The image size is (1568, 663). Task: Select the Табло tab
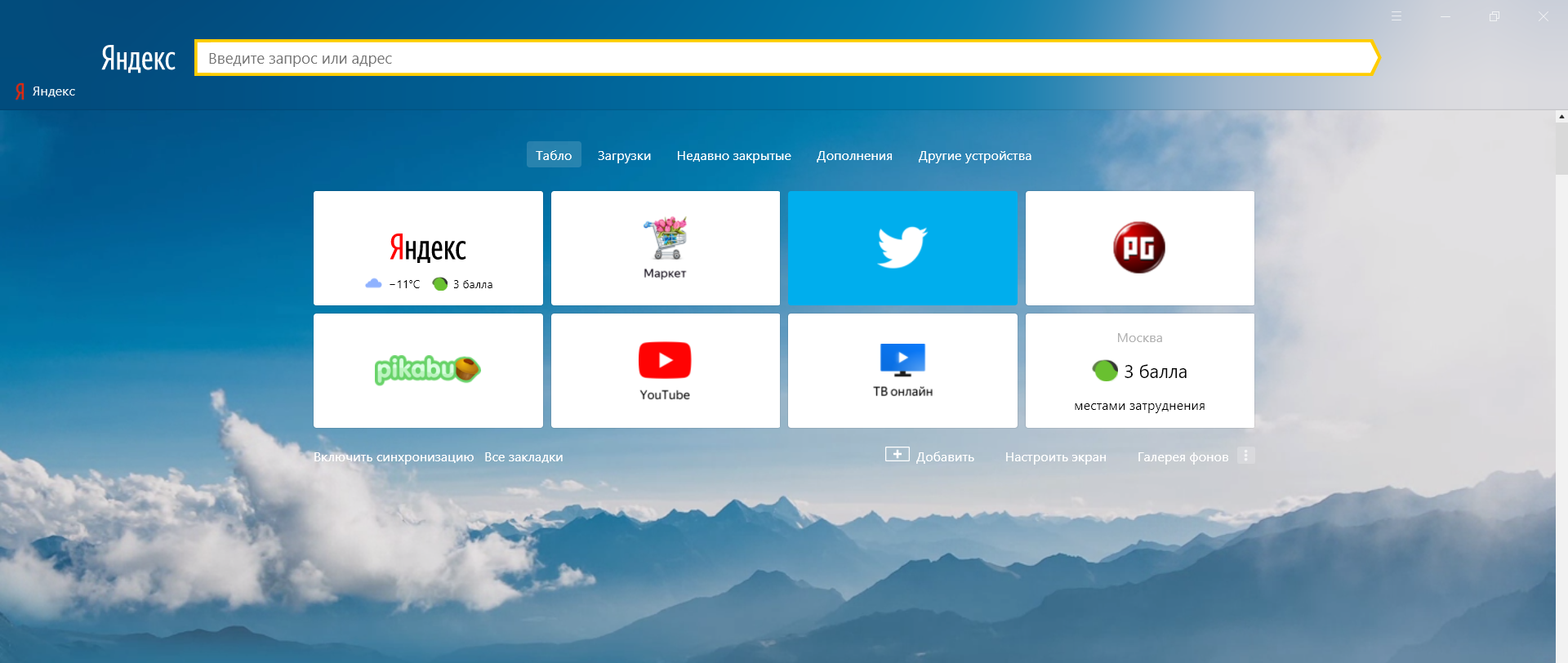click(x=554, y=155)
